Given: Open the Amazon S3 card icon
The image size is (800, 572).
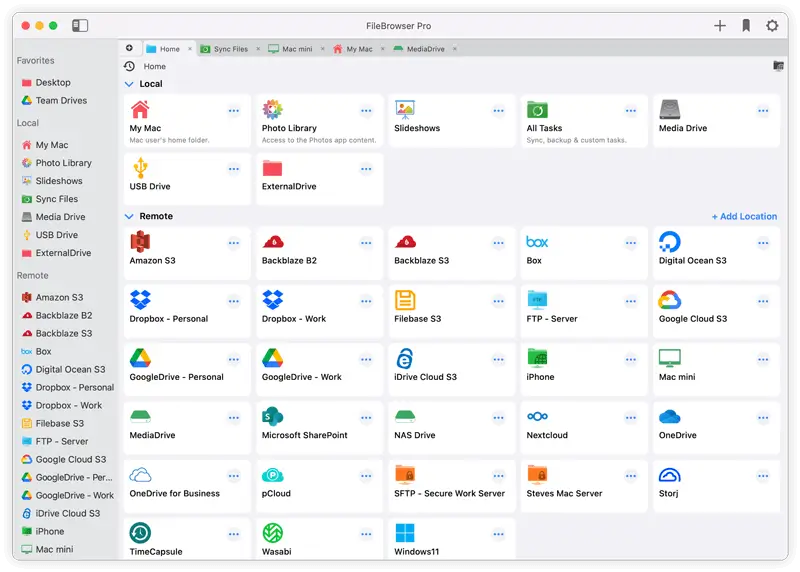Looking at the screenshot, I should pos(140,242).
